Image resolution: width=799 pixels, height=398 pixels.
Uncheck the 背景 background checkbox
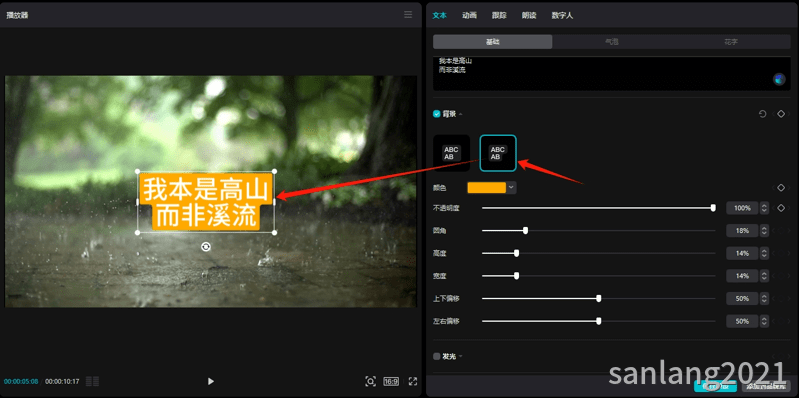tap(437, 114)
